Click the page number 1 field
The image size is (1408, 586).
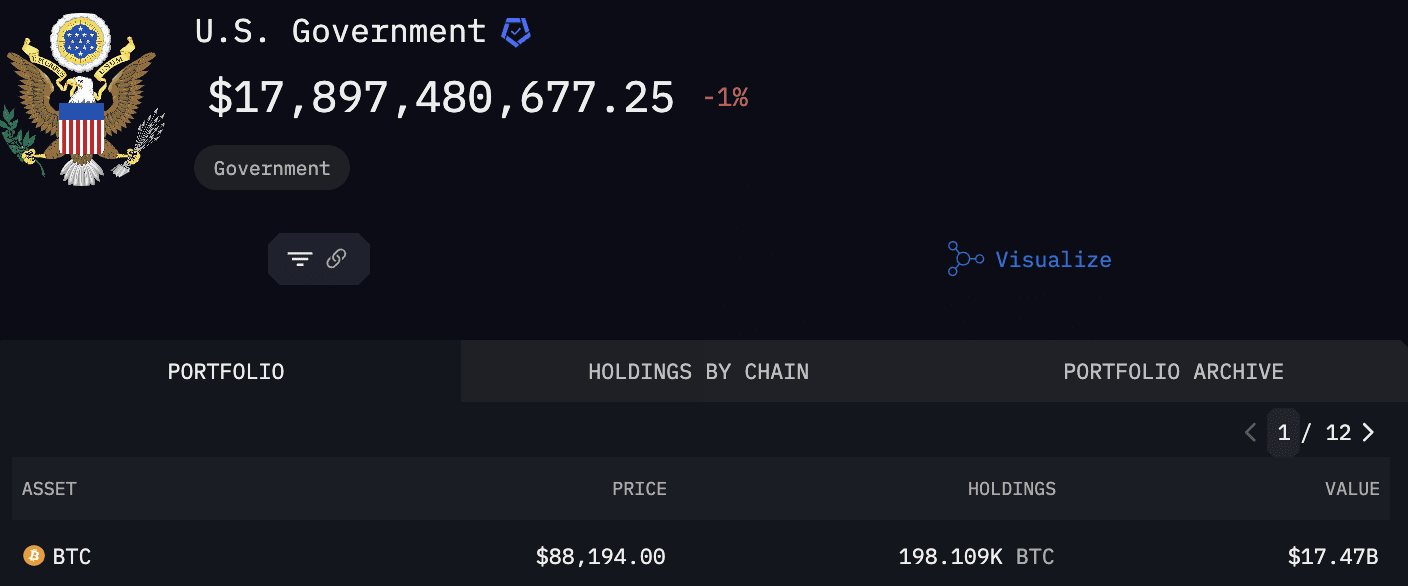(x=1284, y=433)
